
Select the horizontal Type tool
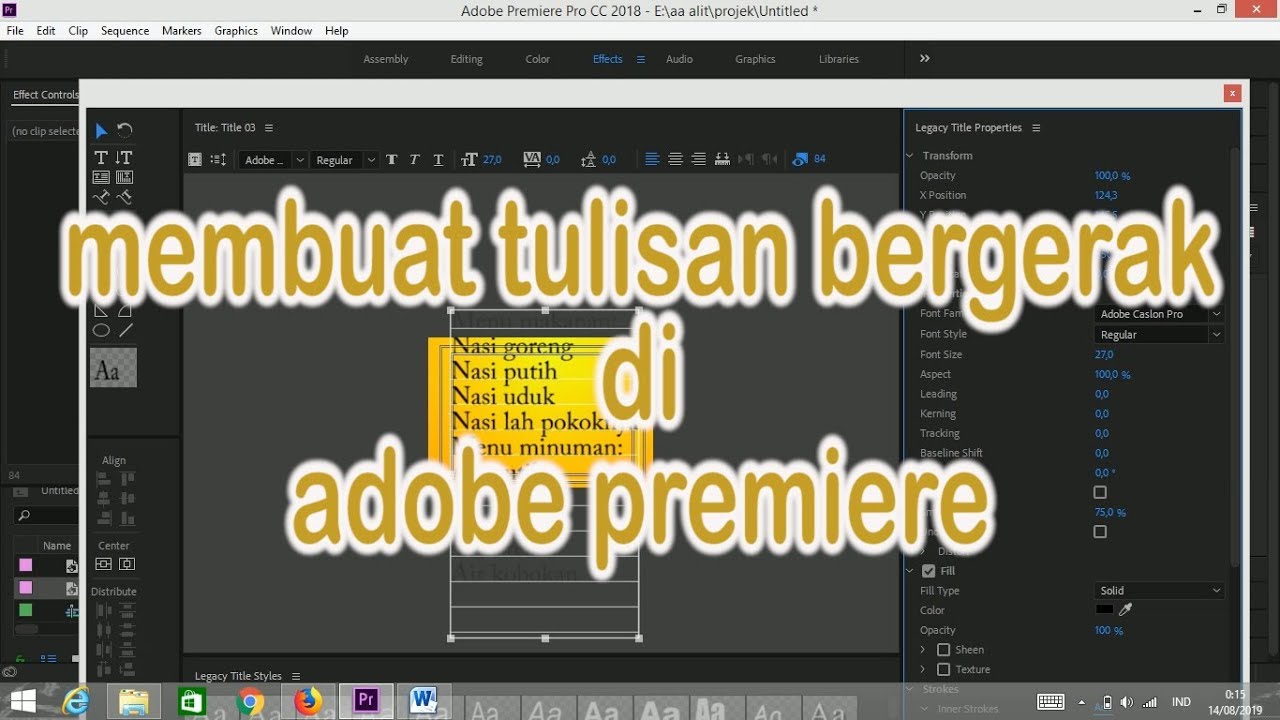[x=101, y=157]
